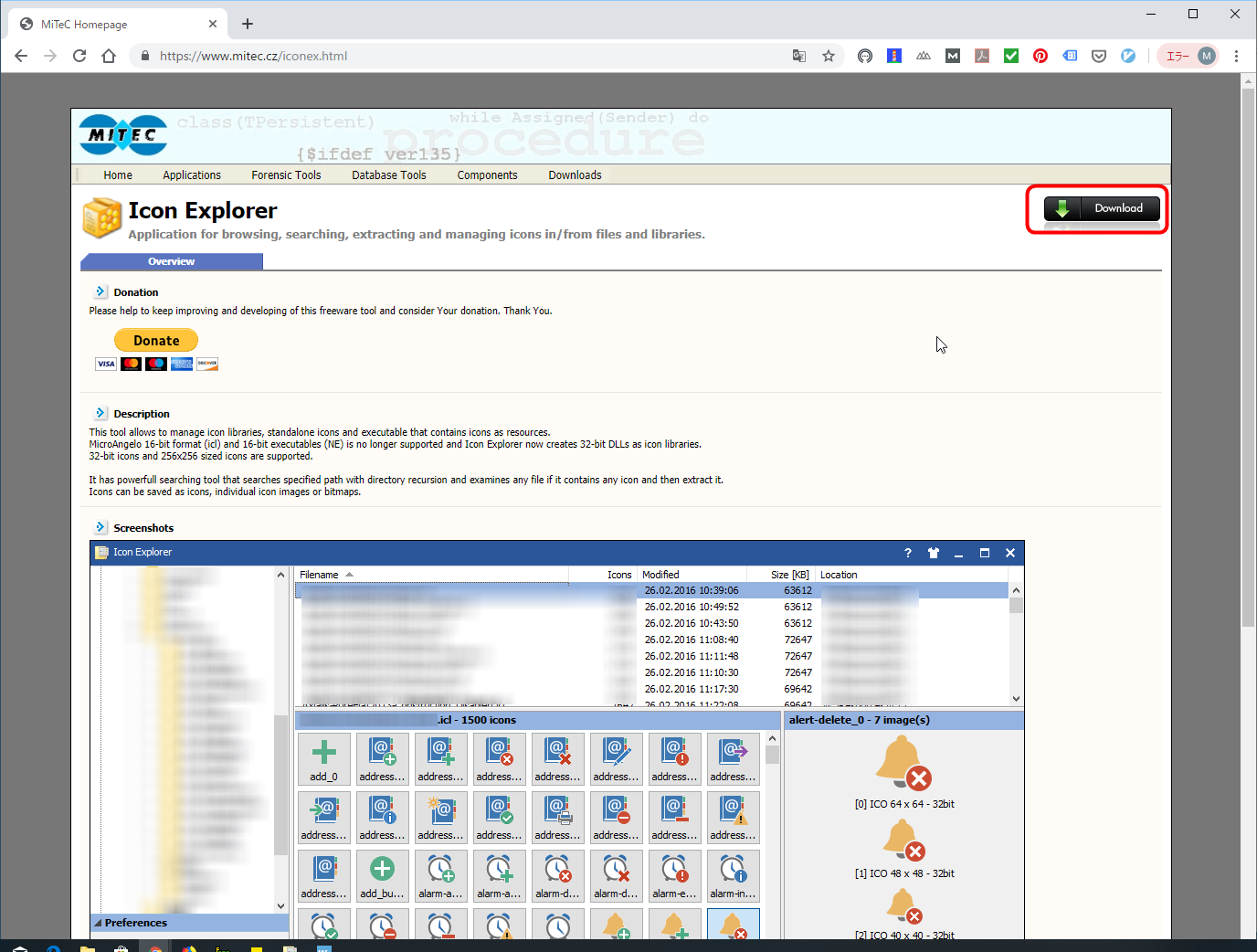This screenshot has height=952, width=1257.
Task: Click the Size [KB] column header
Action: 781,575
